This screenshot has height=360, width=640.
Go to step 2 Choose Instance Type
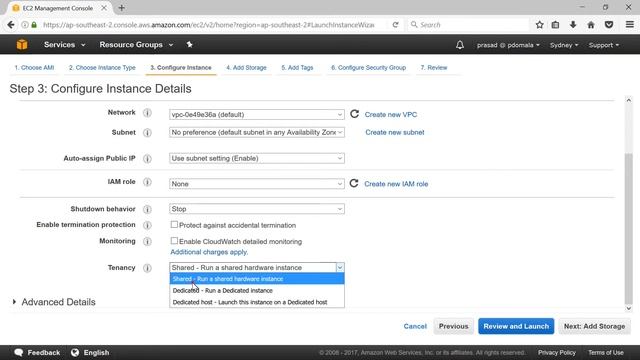point(102,68)
